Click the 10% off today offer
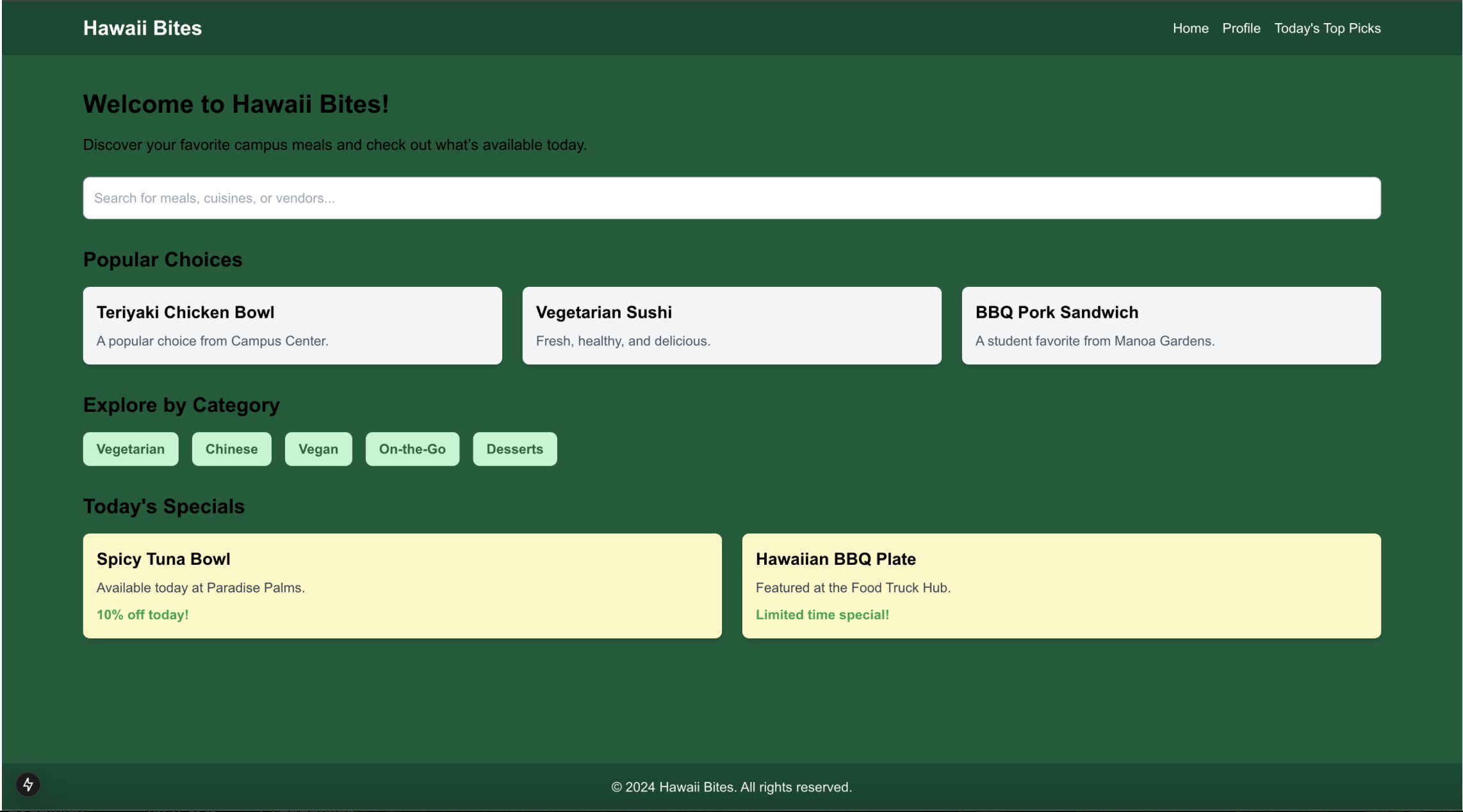1463x812 pixels. click(x=142, y=614)
